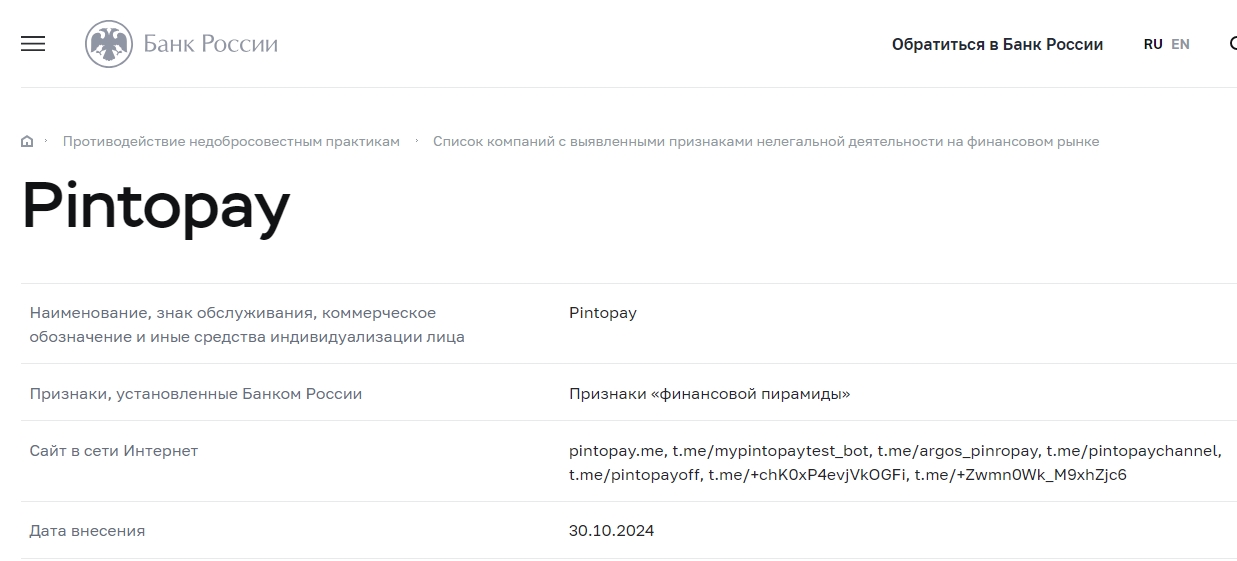Image resolution: width=1237 pixels, height=561 pixels.
Task: Open the hamburger main menu
Action: point(33,44)
